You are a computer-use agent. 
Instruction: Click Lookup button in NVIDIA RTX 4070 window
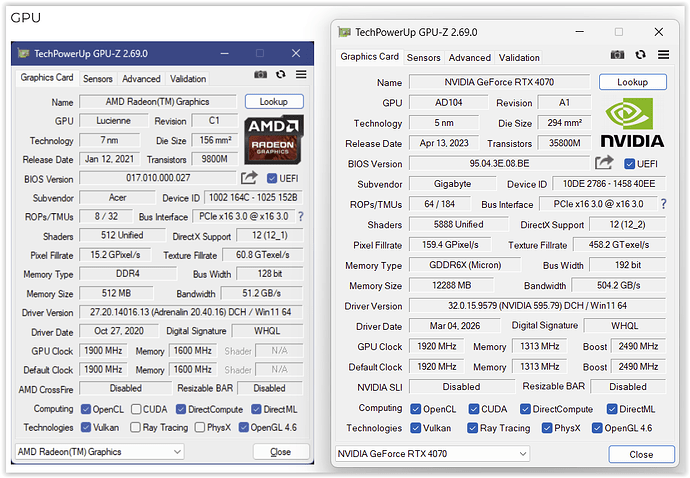click(x=632, y=82)
